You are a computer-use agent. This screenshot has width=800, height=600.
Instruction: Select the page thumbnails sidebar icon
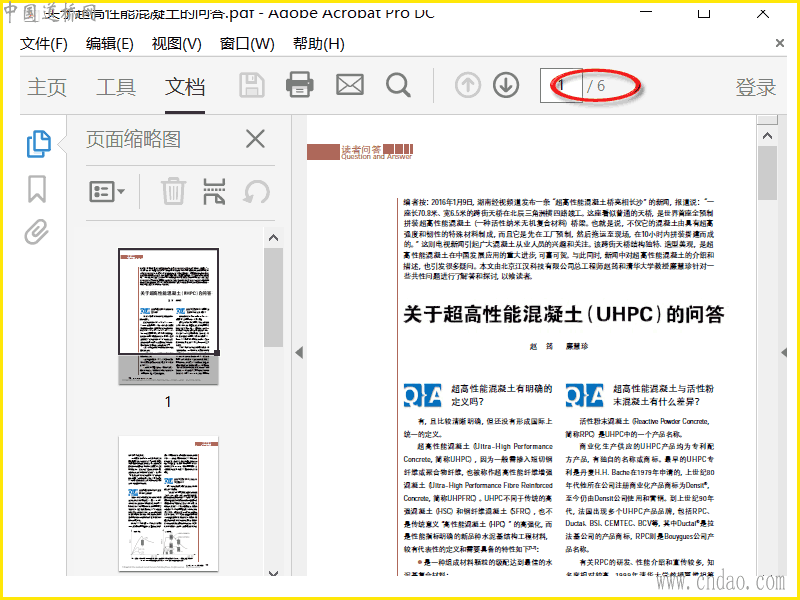(x=38, y=143)
